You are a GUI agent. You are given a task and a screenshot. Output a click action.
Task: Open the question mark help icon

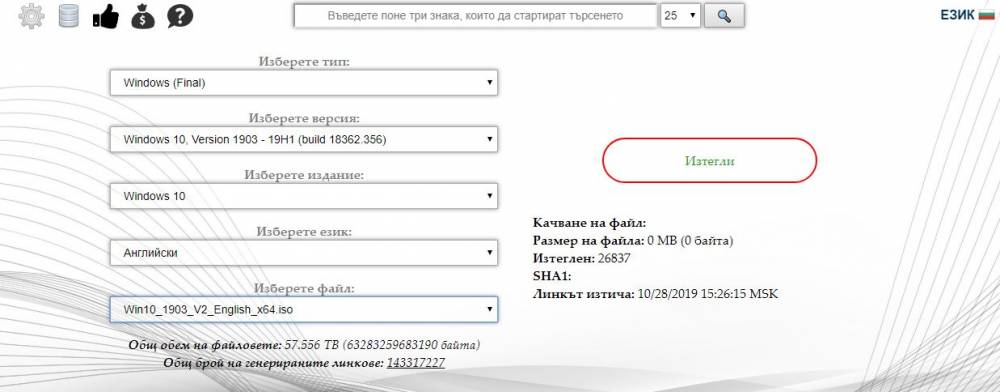[x=180, y=16]
